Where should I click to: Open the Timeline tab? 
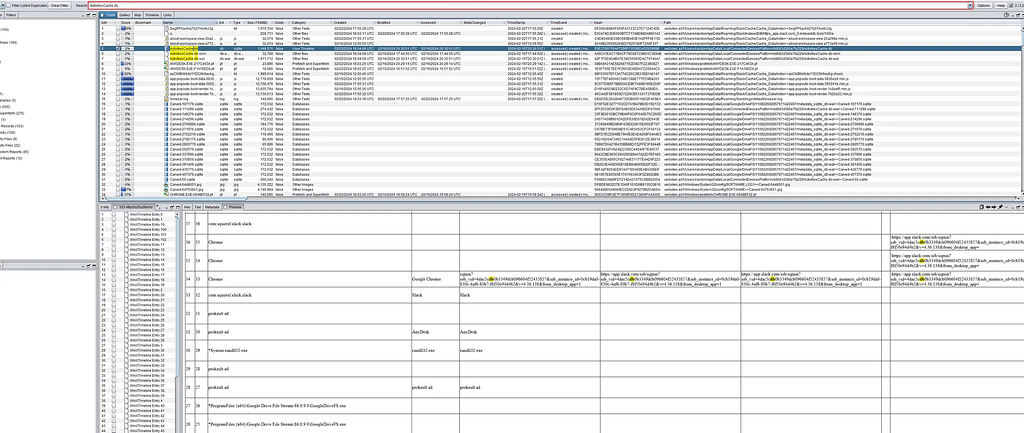tap(152, 14)
